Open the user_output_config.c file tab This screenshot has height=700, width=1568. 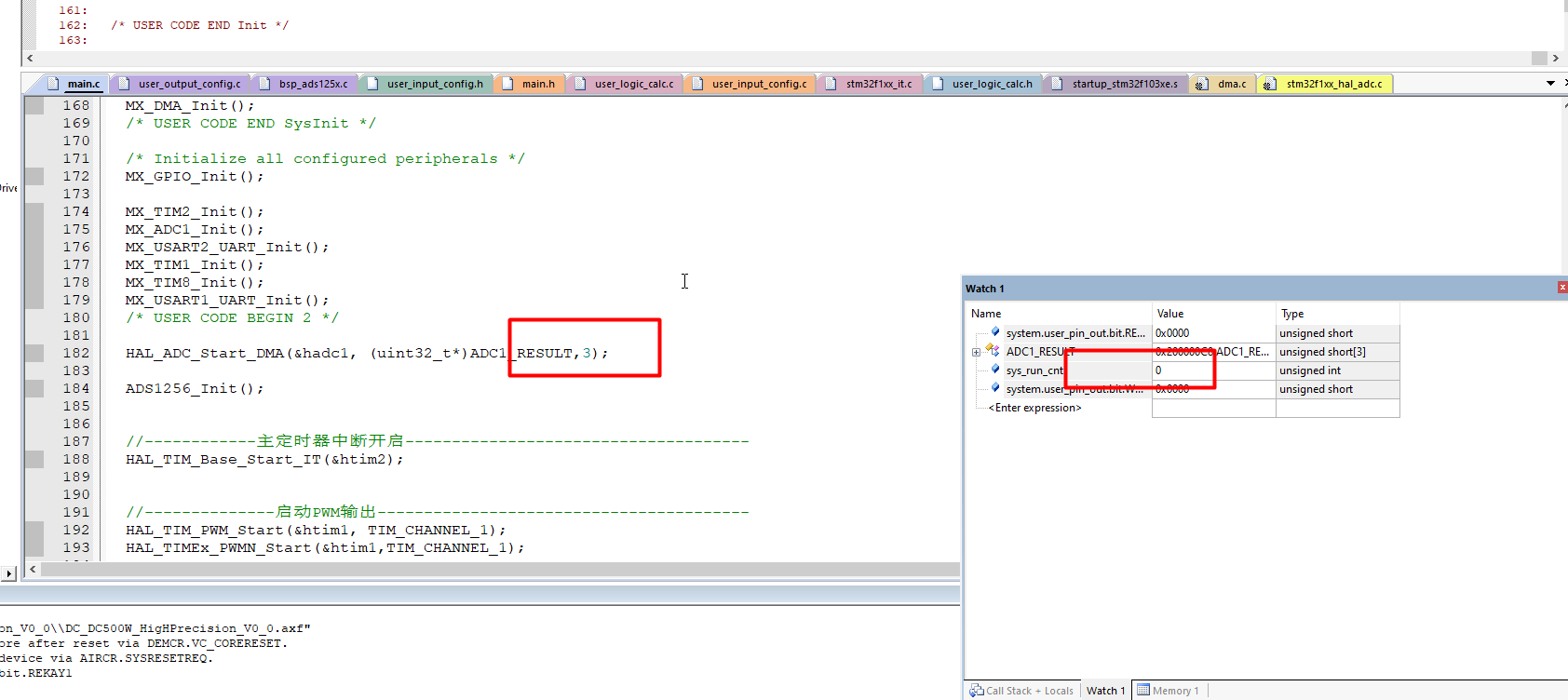click(189, 84)
